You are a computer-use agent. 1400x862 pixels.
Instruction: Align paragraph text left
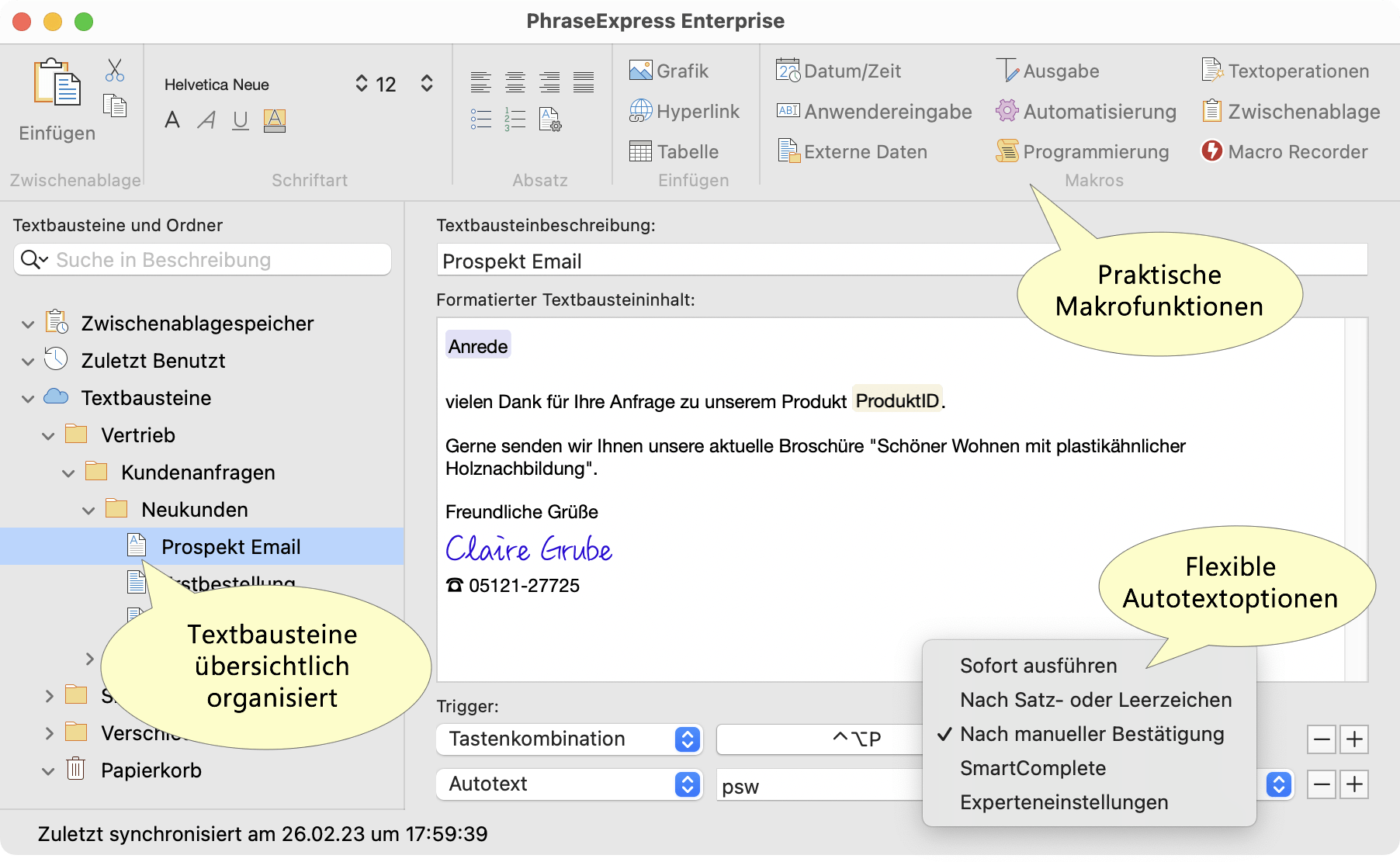480,82
